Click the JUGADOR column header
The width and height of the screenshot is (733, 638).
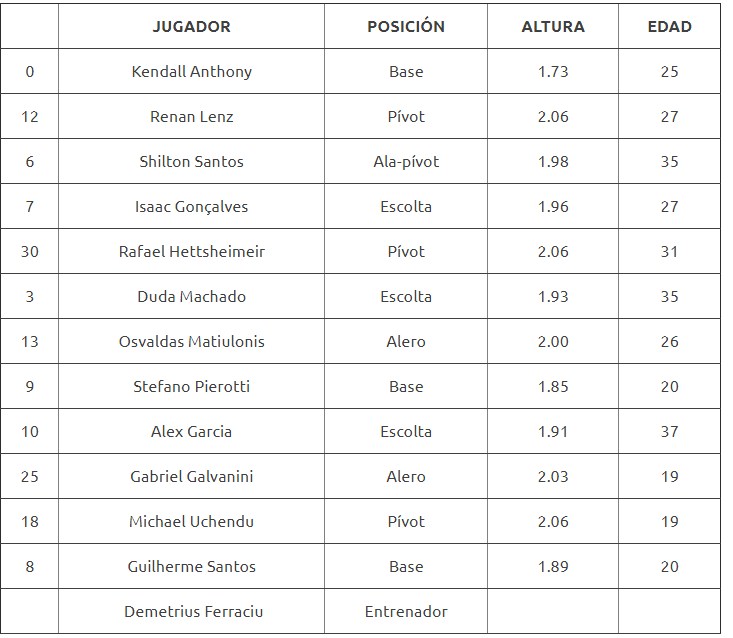point(191,27)
